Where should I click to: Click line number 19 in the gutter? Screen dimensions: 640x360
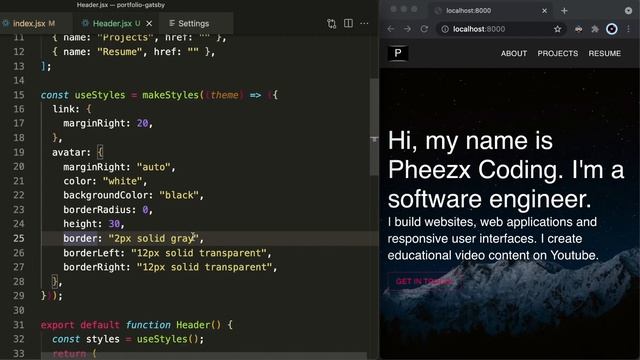(x=18, y=152)
